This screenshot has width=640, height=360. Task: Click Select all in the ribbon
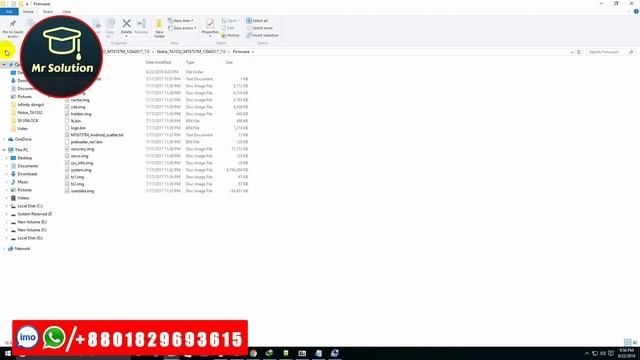click(x=257, y=20)
